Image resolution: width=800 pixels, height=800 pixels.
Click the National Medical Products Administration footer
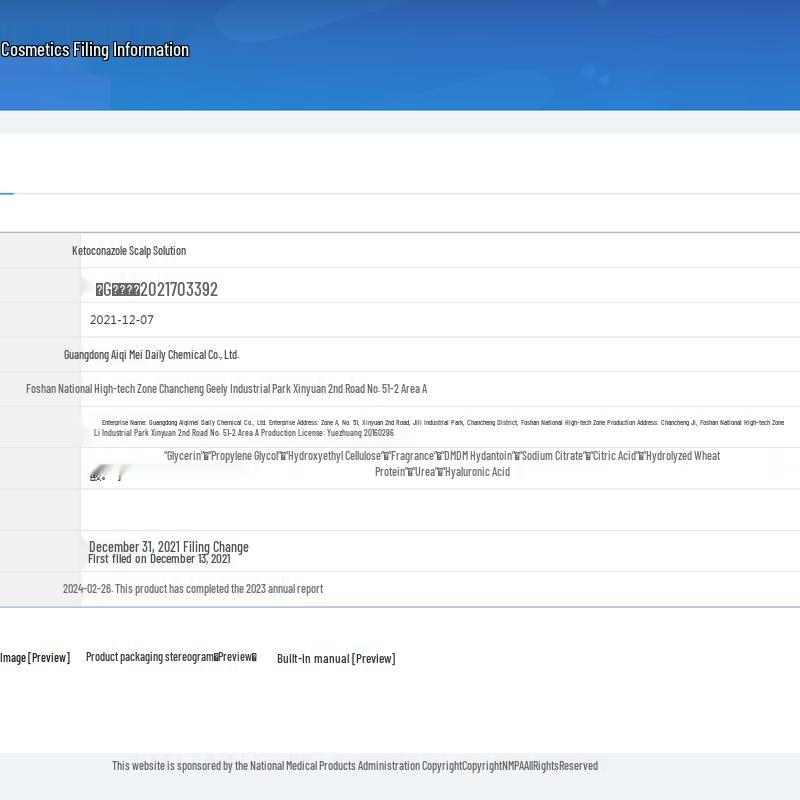355,766
